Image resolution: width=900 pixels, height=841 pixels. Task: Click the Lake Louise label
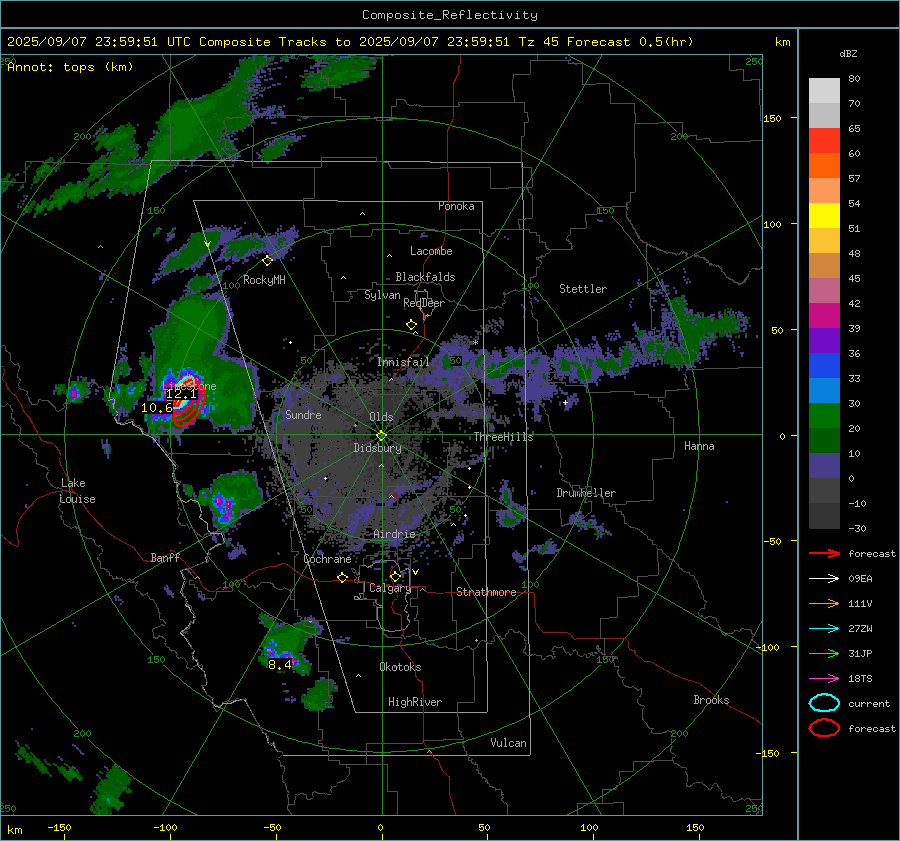(x=77, y=491)
